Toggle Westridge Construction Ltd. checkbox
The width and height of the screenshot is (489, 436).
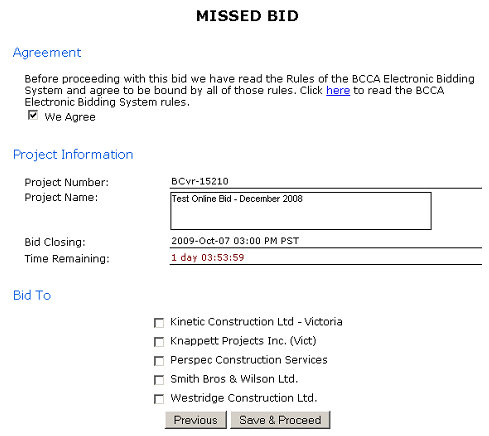coord(159,399)
